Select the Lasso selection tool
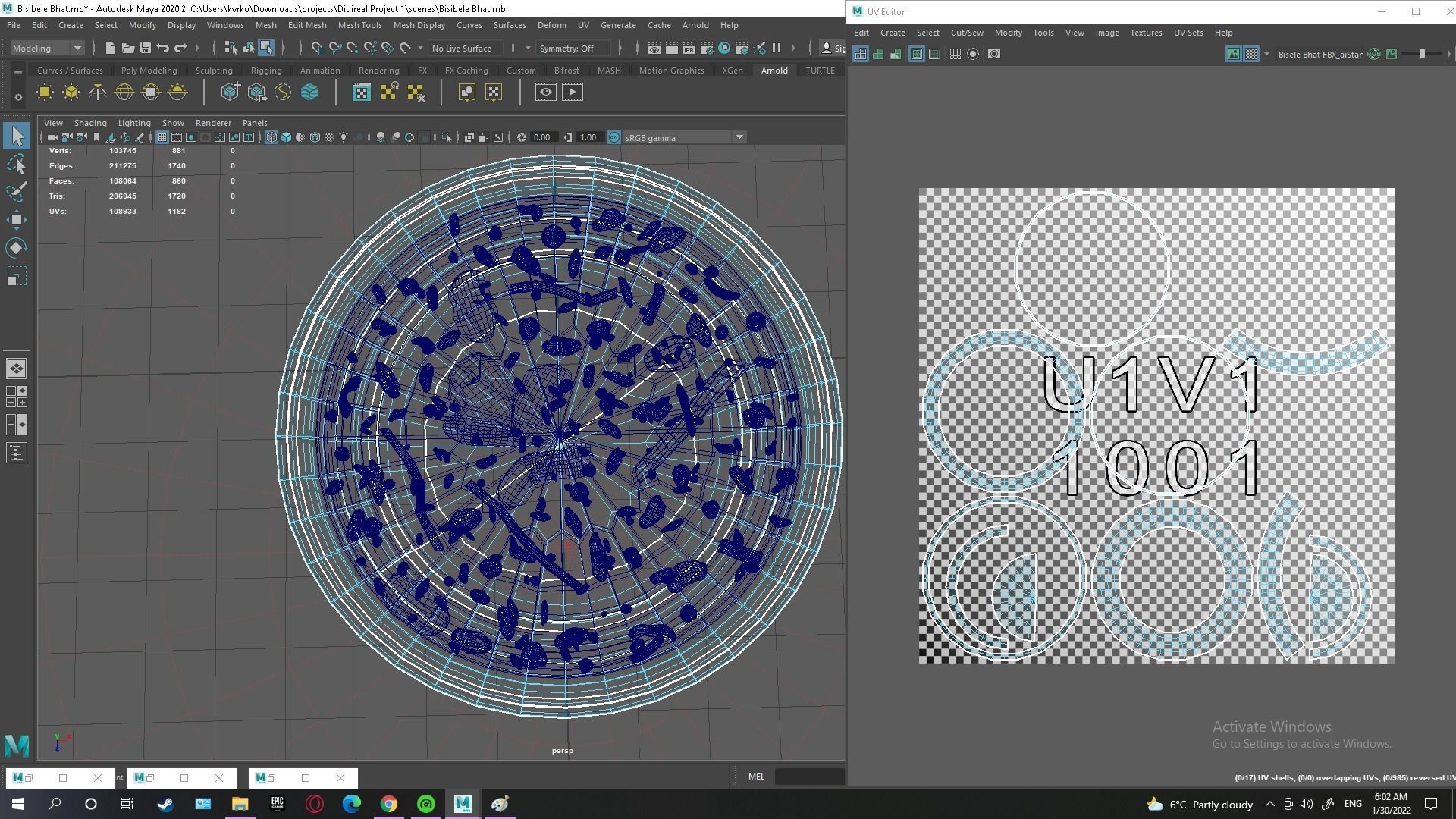The width and height of the screenshot is (1456, 819). pyautogui.click(x=17, y=164)
